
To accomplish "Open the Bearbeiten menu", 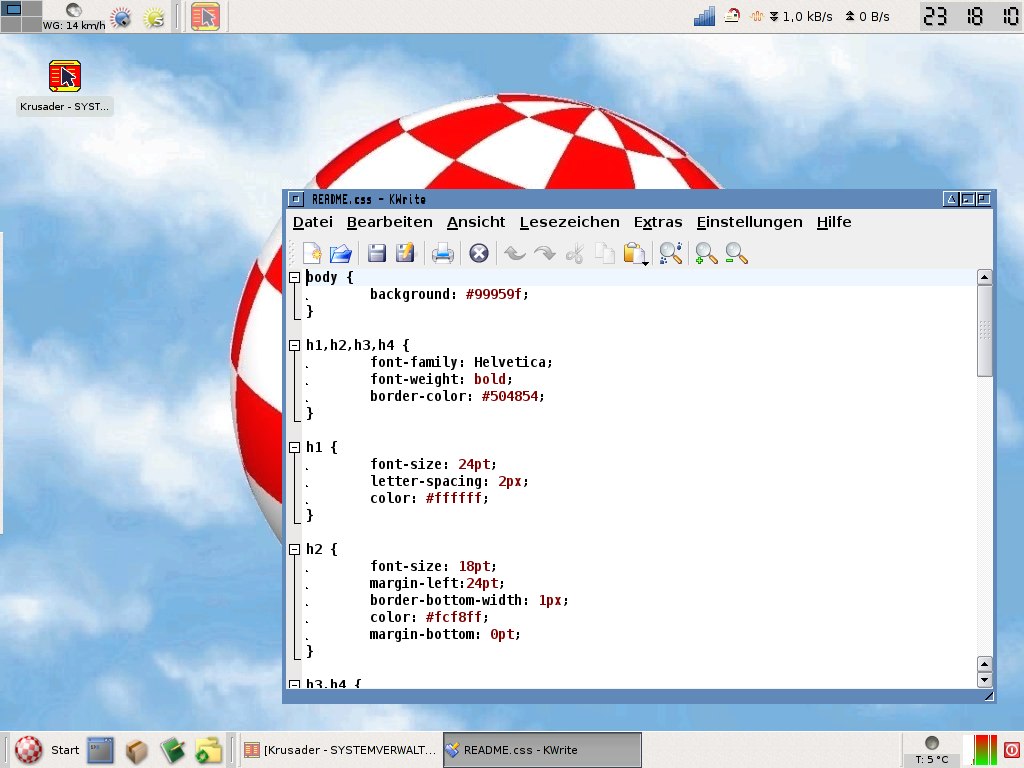I will 389,222.
